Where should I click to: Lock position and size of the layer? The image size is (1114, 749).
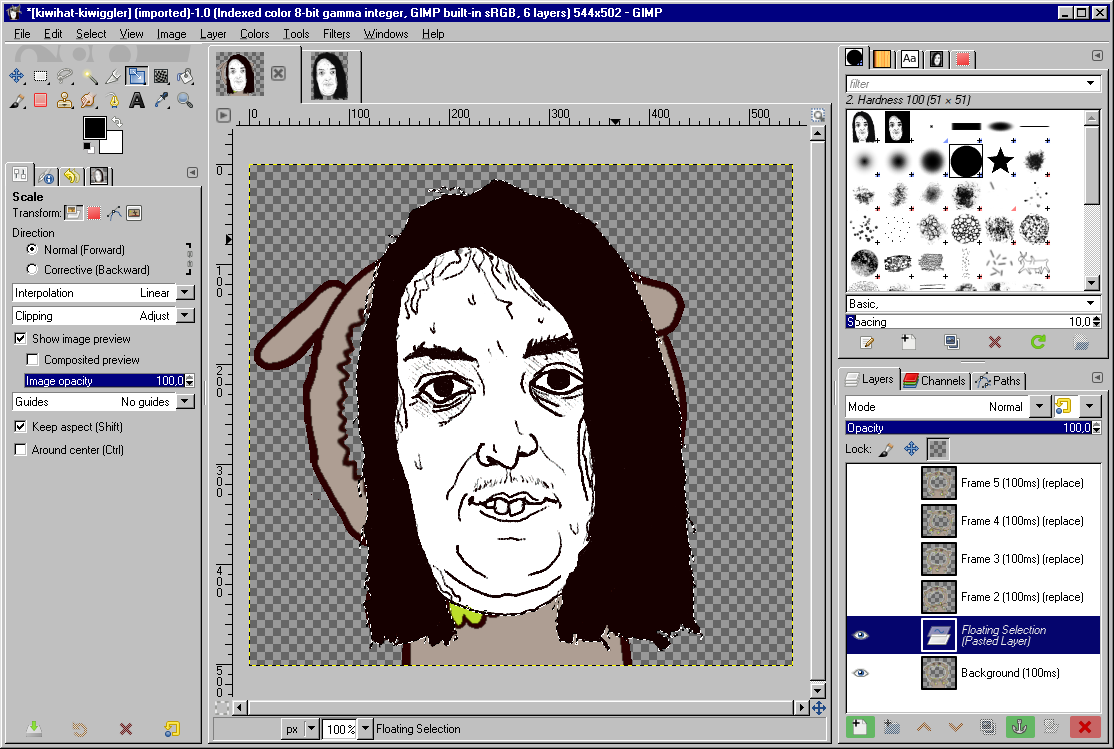click(x=912, y=449)
